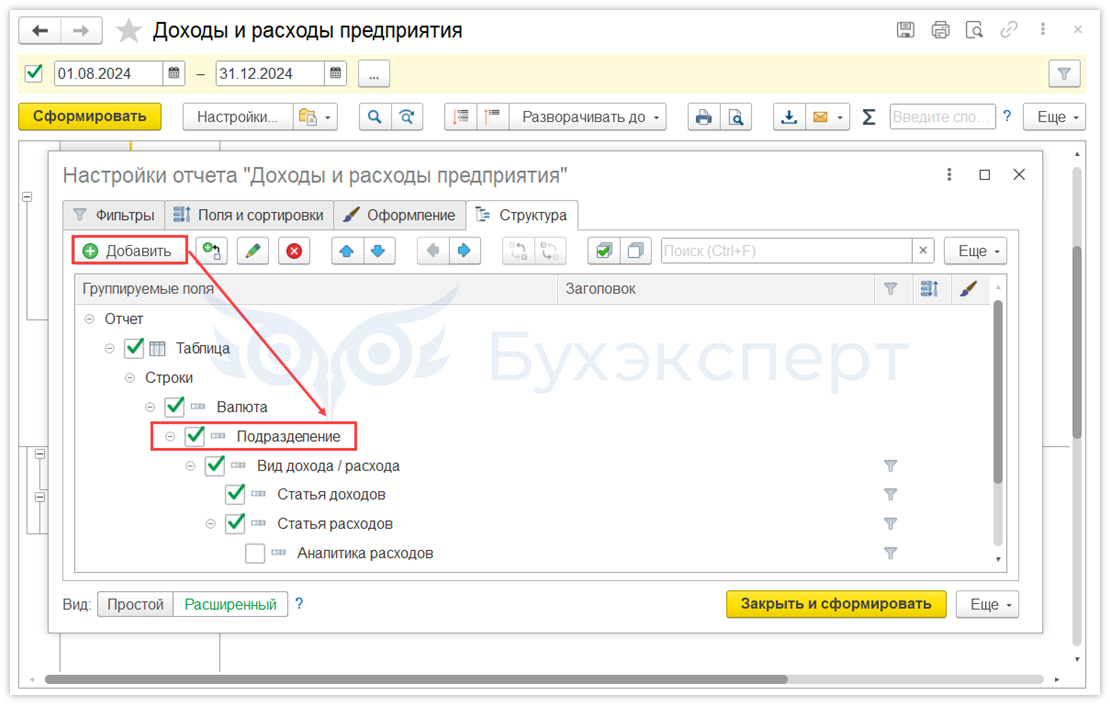The height and width of the screenshot is (705, 1110).
Task: Collapse the Подразделение tree node
Action: click(170, 436)
